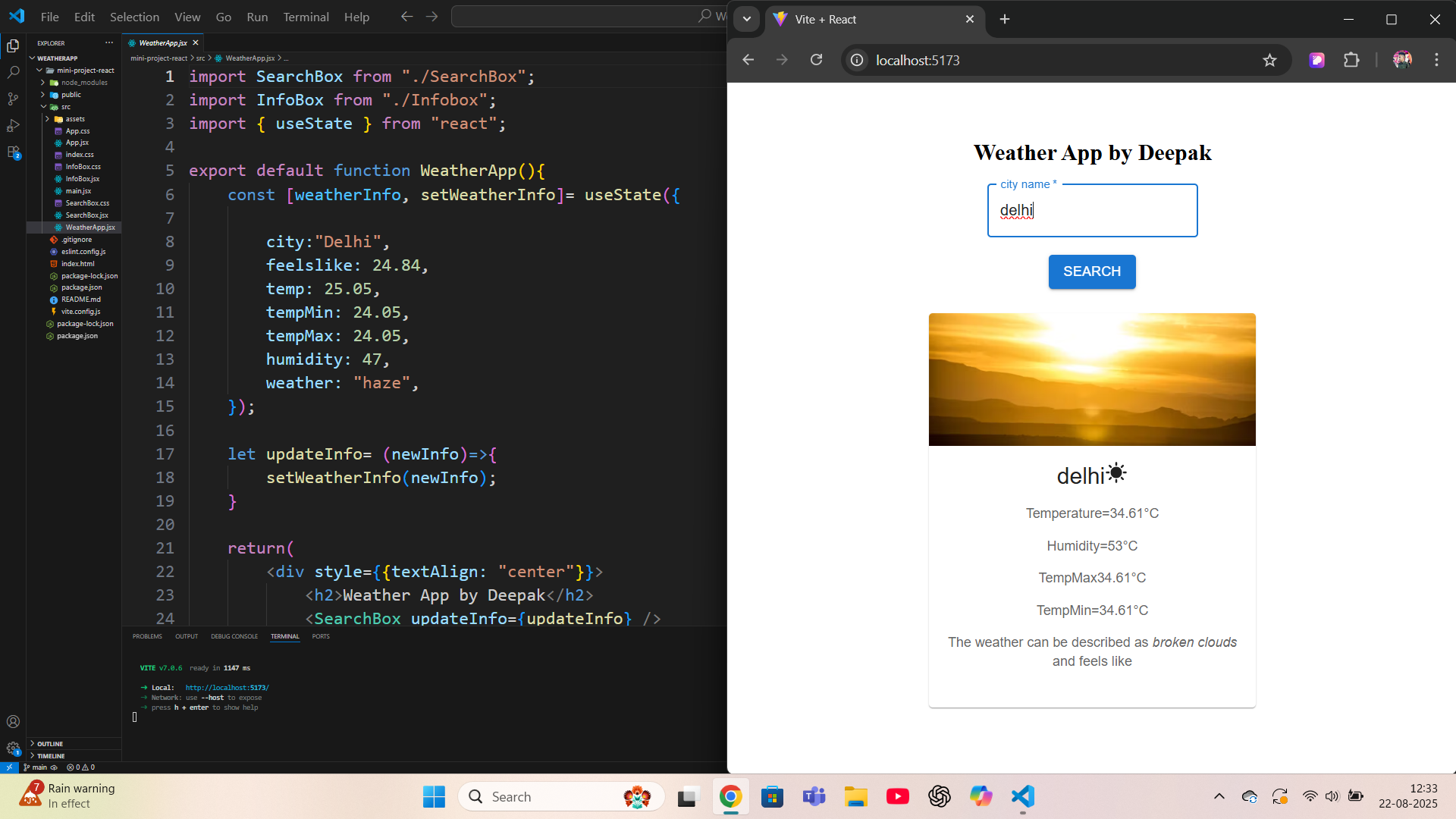This screenshot has width=1456, height=819.
Task: Switch to the OUTPUT panel tab
Action: (x=187, y=636)
